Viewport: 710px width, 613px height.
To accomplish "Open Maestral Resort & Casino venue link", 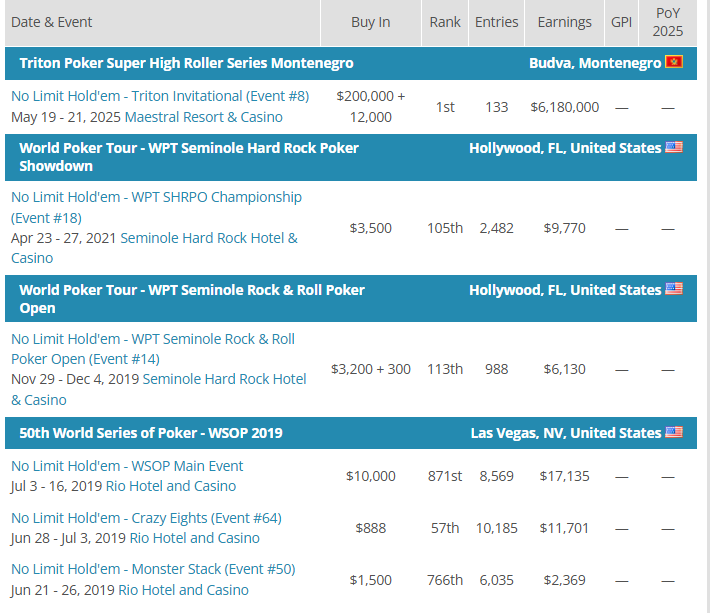I will (x=204, y=117).
